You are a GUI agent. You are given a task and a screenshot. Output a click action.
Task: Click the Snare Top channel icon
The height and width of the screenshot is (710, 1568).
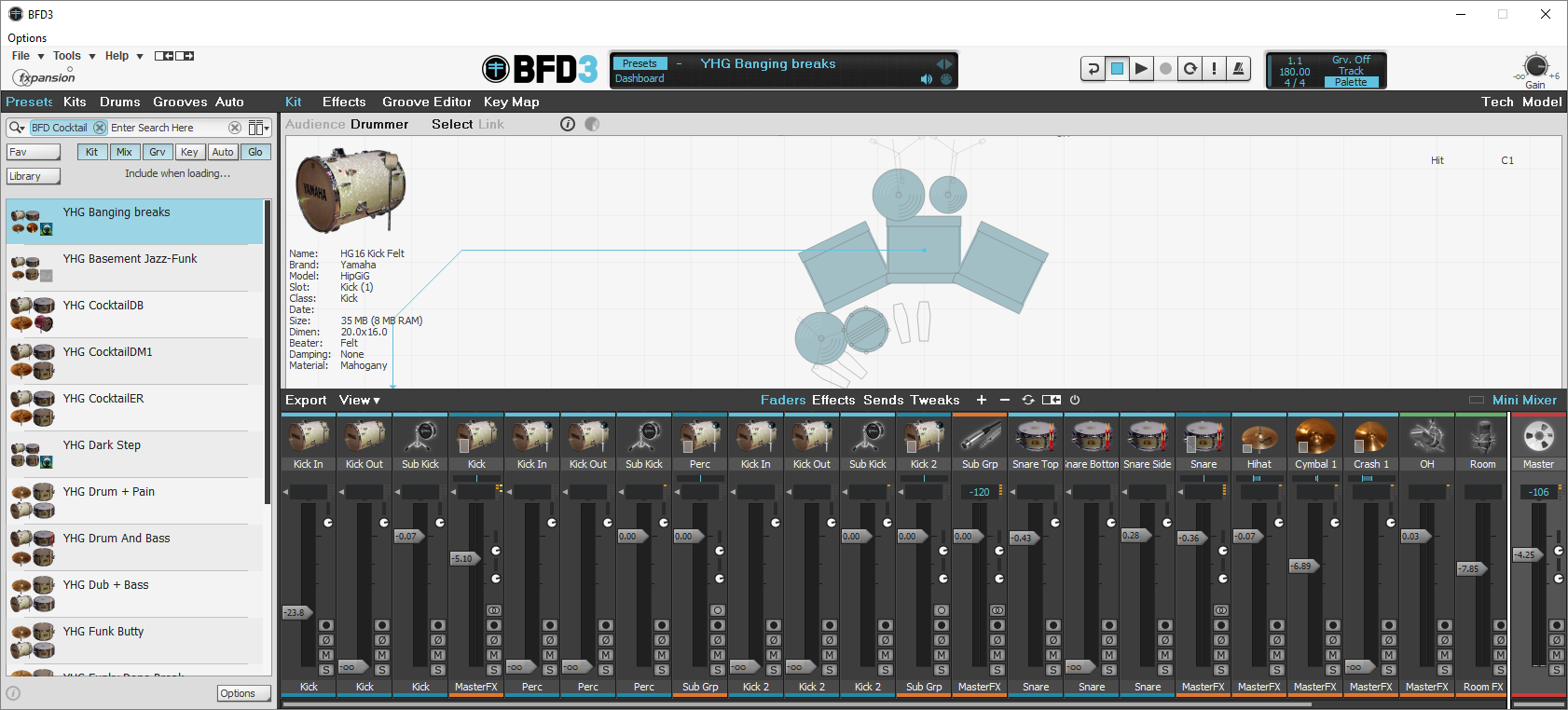tap(1036, 436)
